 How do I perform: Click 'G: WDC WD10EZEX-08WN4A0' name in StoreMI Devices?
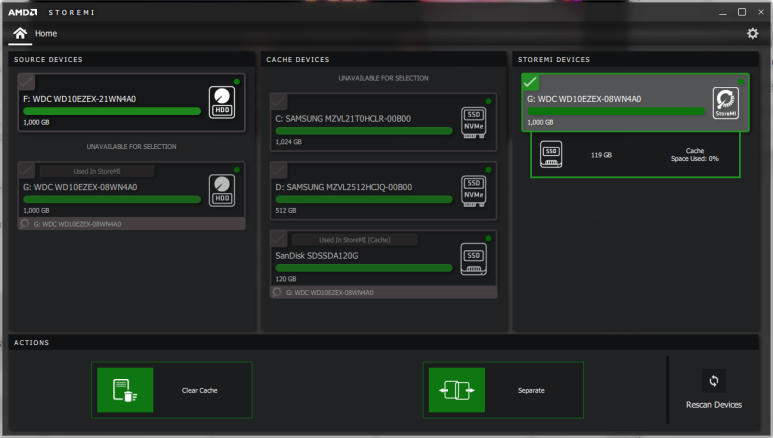[x=584, y=99]
